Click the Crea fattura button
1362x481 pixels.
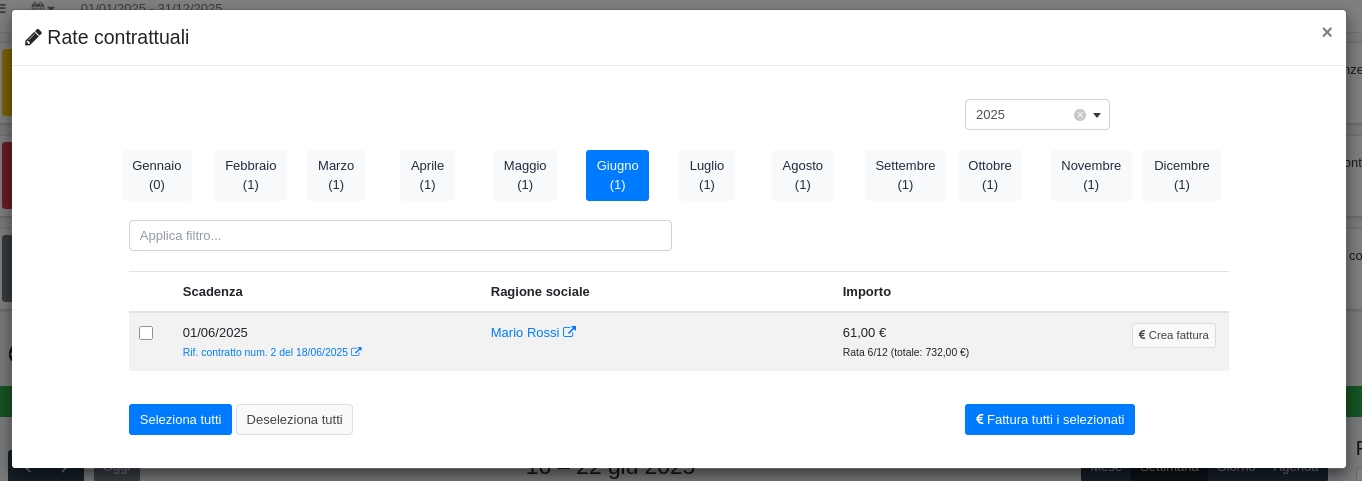[1173, 335]
